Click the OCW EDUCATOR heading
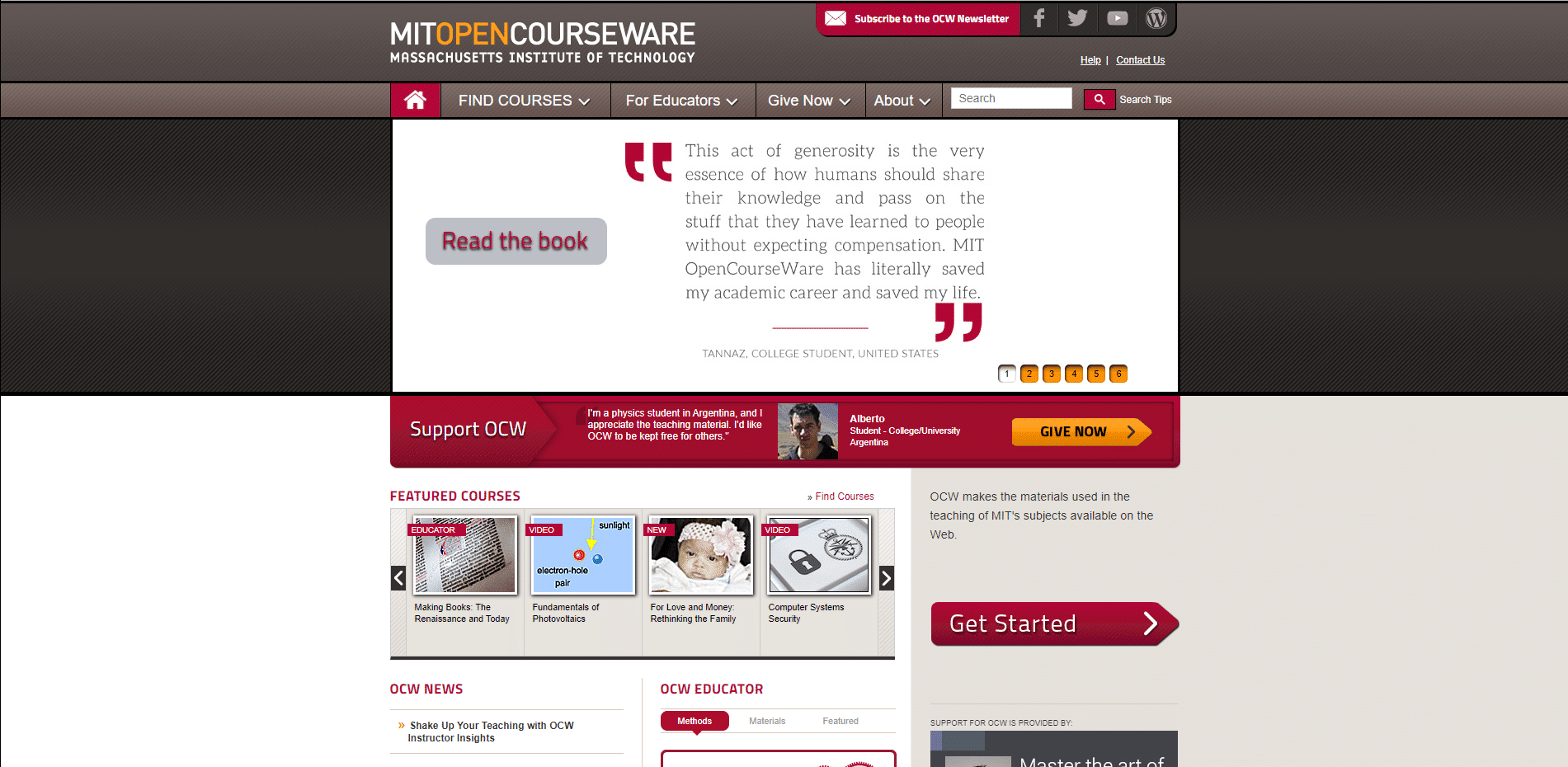The image size is (1568, 767). pyautogui.click(x=712, y=689)
